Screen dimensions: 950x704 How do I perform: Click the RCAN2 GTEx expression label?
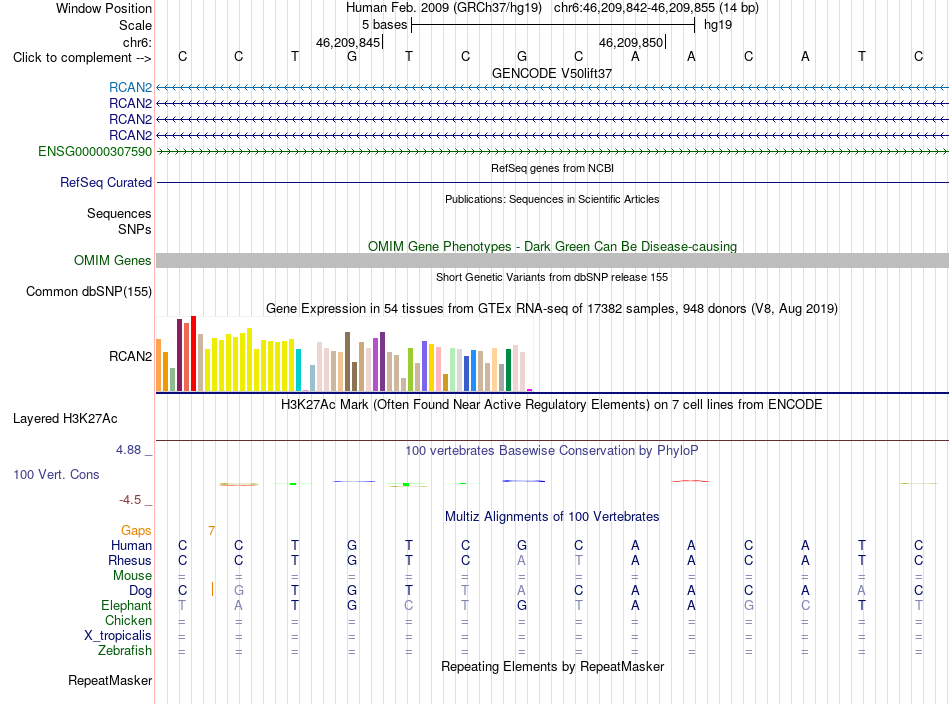coord(130,356)
